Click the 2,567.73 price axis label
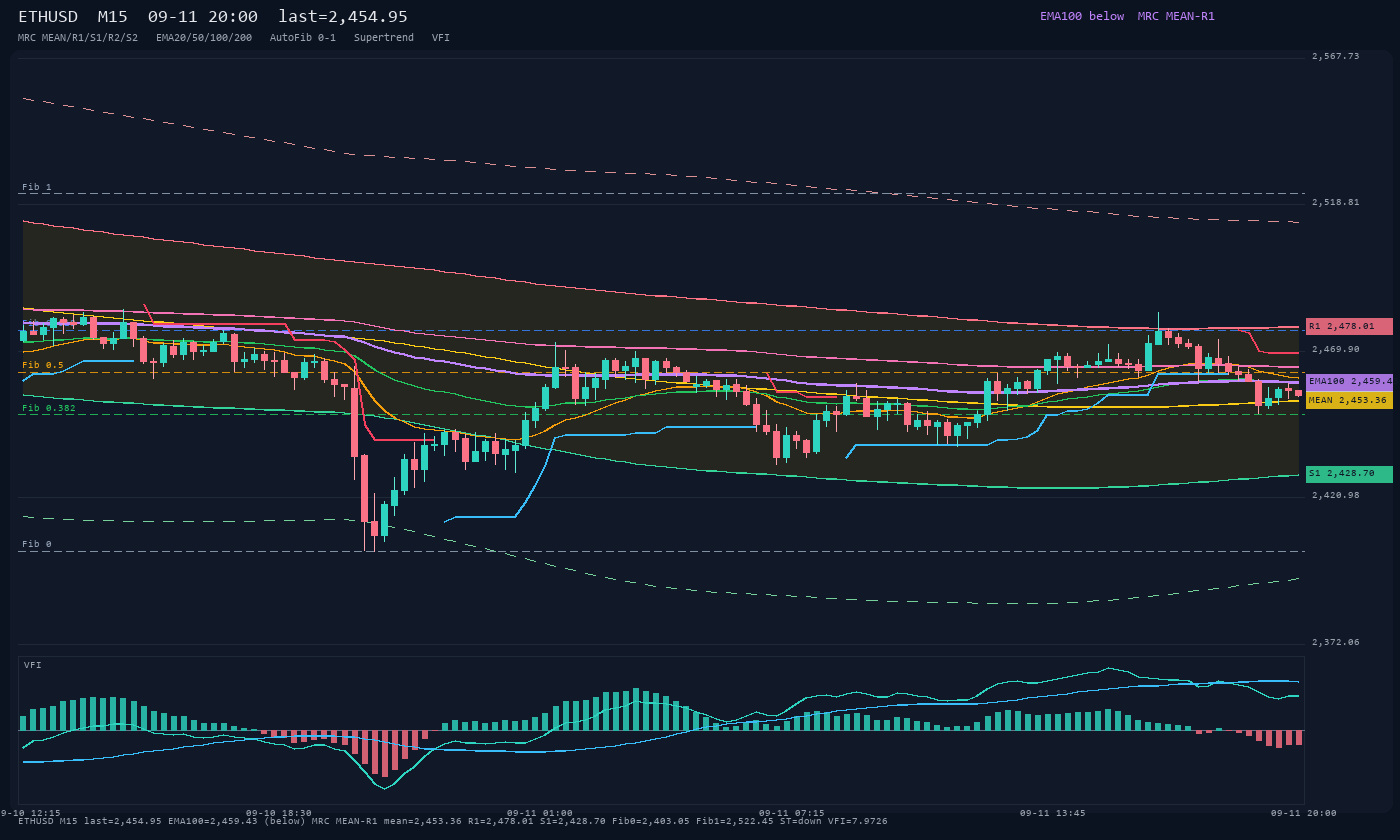Image resolution: width=1400 pixels, height=840 pixels. (1336, 56)
